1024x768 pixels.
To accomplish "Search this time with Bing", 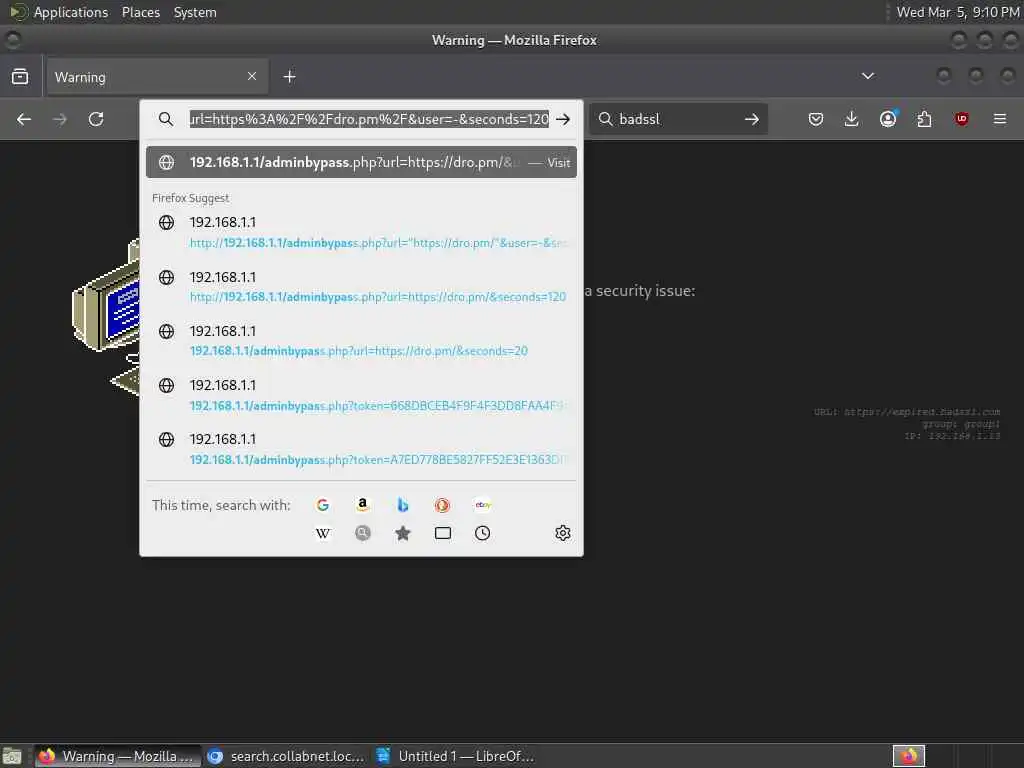I will coord(403,505).
